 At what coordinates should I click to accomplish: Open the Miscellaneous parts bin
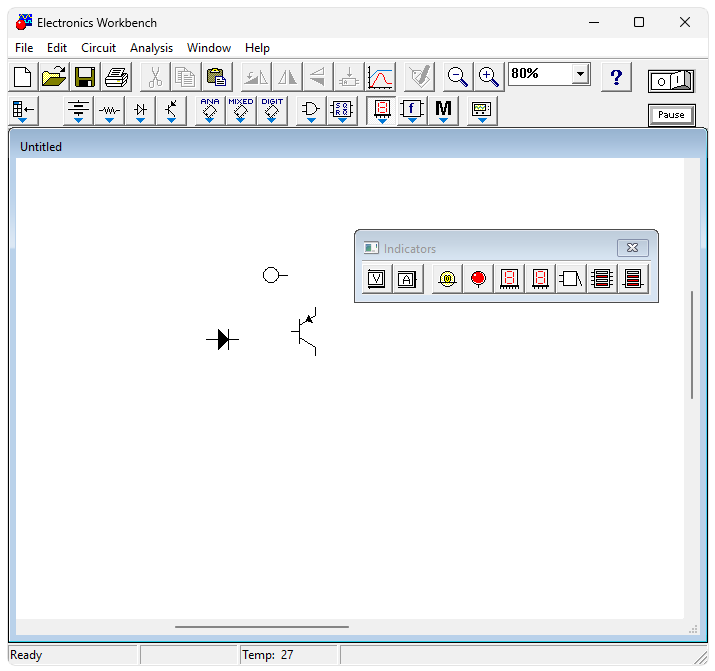coord(443,110)
